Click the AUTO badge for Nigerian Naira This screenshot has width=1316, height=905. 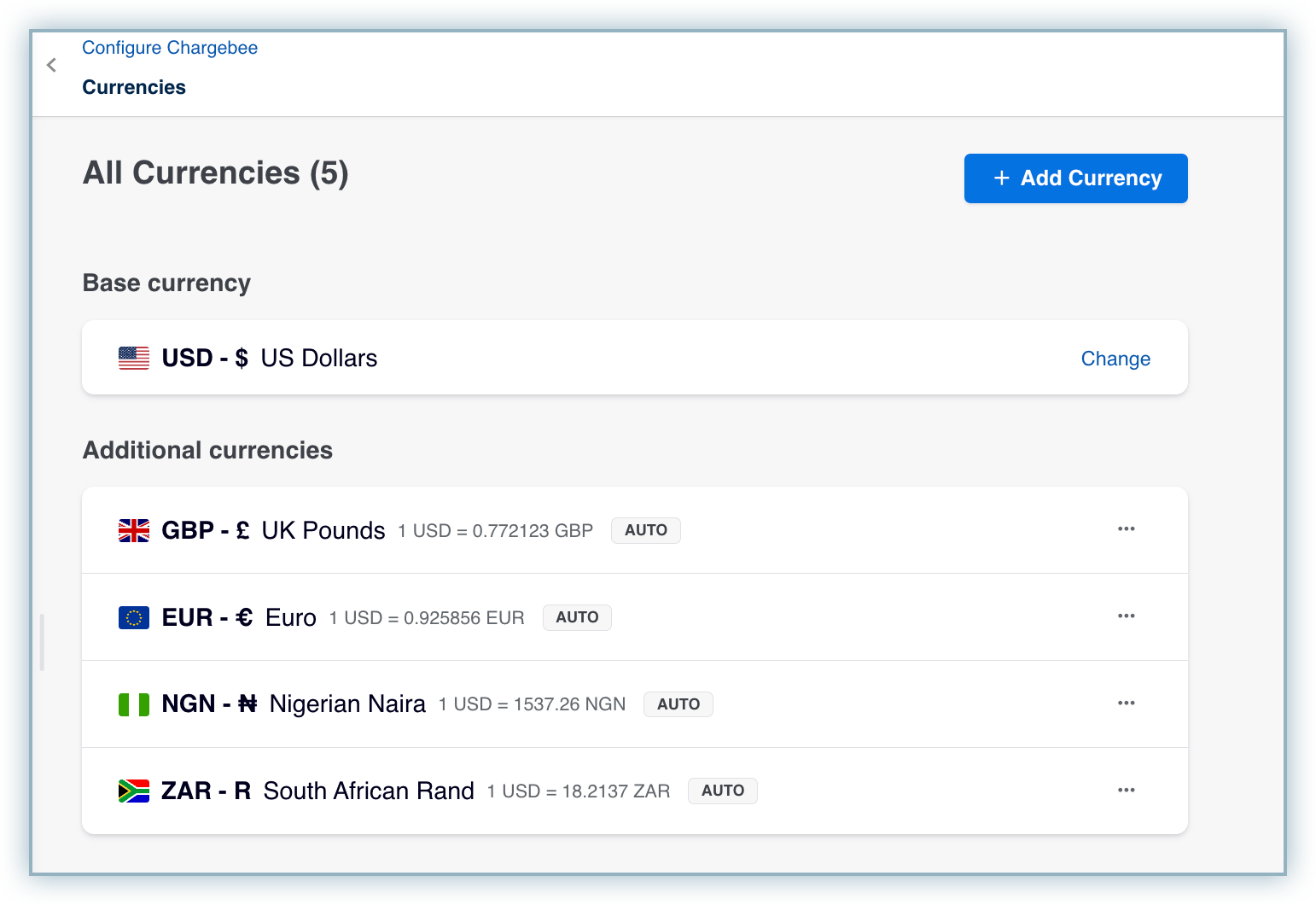678,704
